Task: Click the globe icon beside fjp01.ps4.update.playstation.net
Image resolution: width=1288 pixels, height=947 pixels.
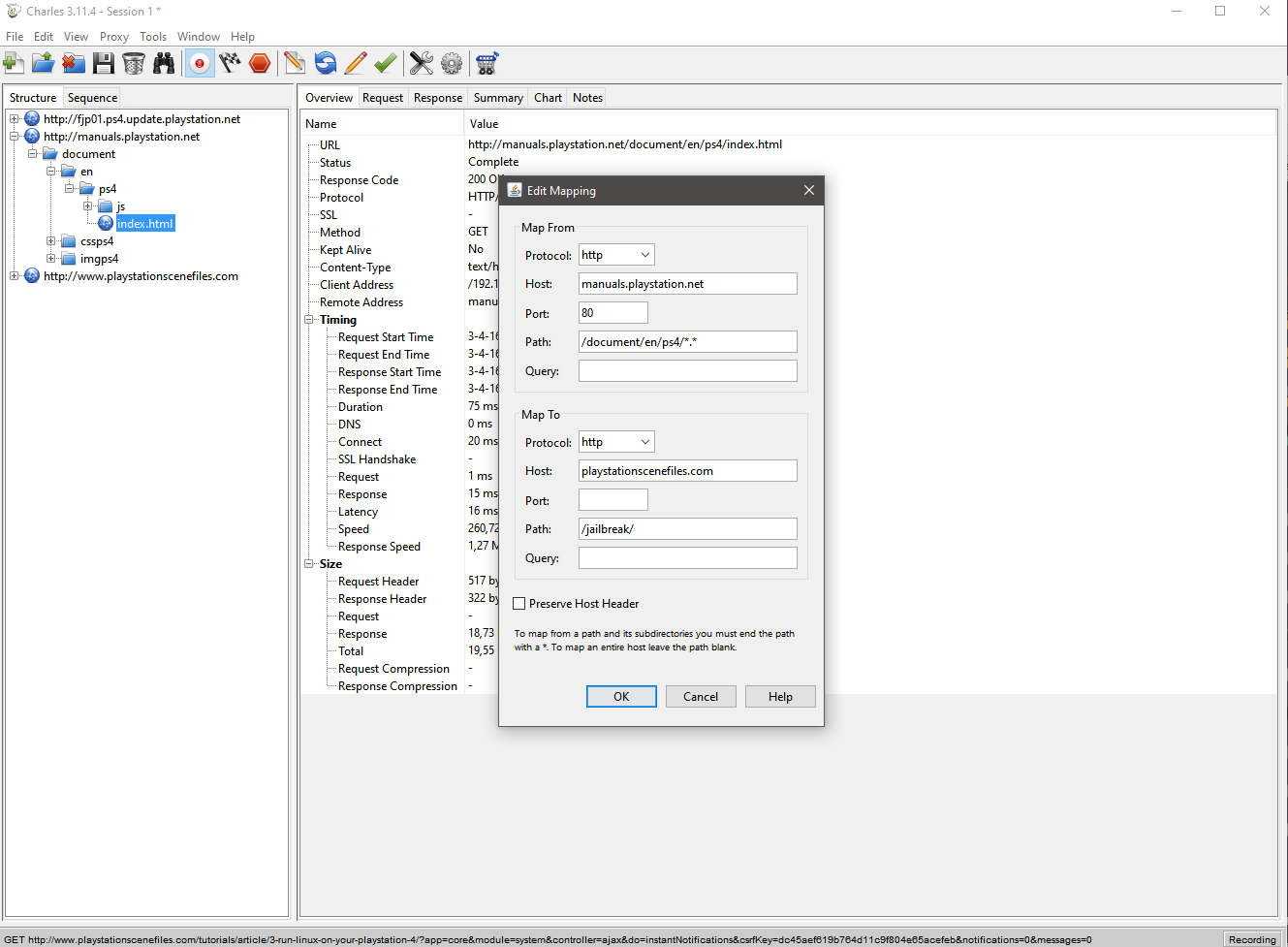Action: click(x=32, y=119)
